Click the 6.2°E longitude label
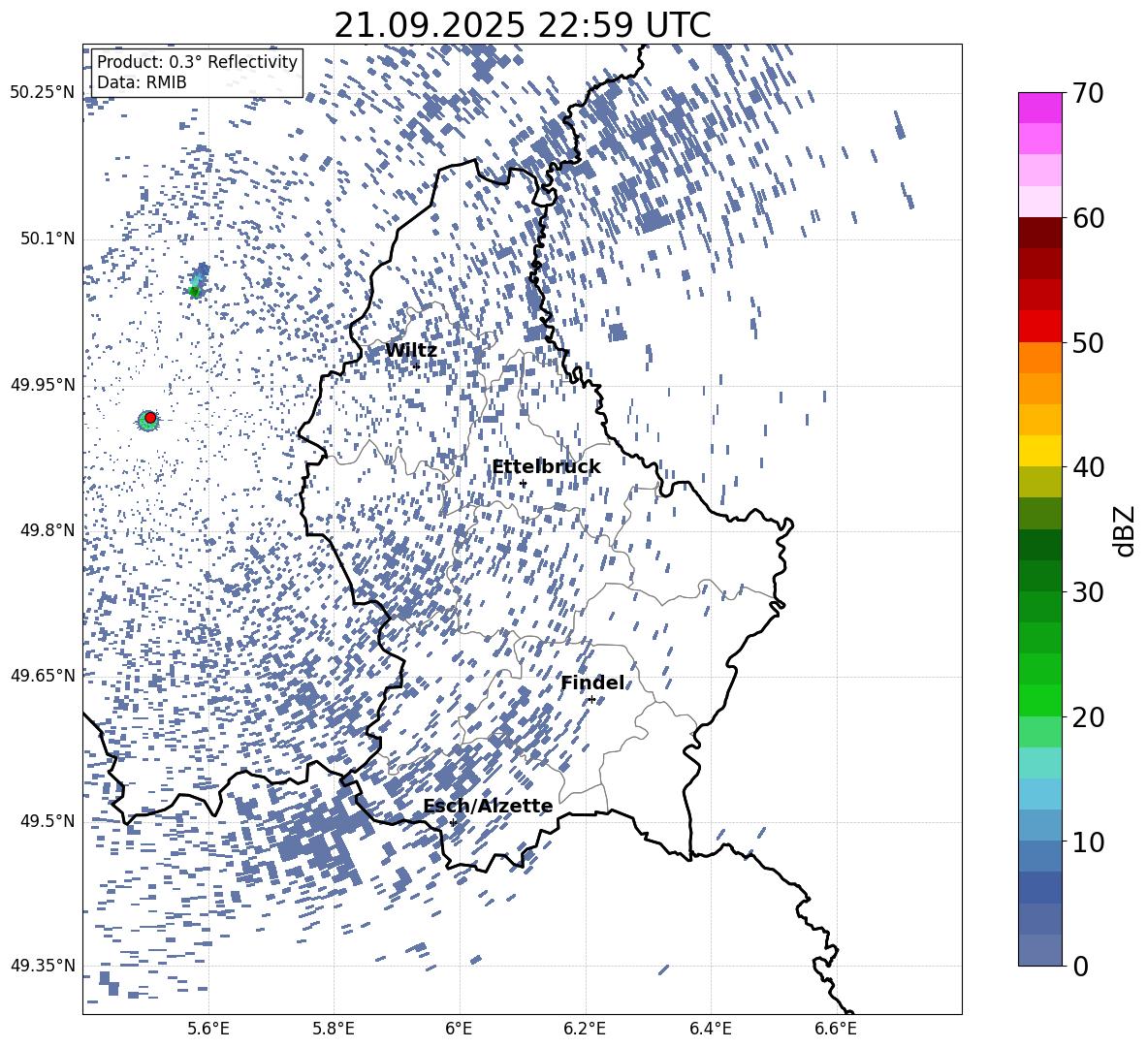Screen dimensions: 1148x1048 coord(585,1029)
